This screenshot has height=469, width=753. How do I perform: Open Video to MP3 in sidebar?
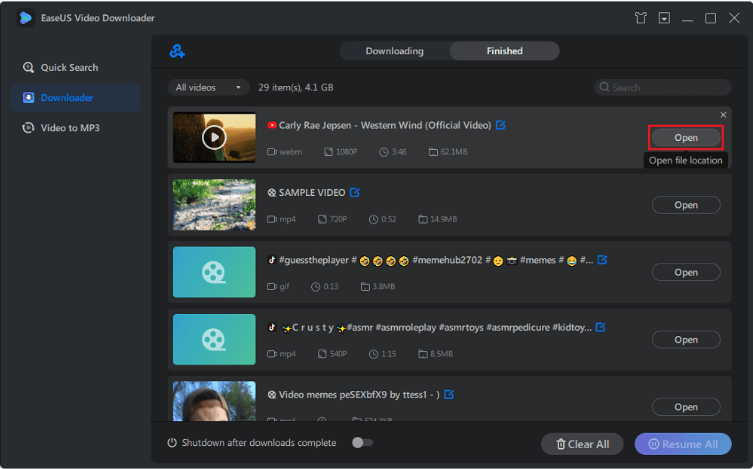click(69, 127)
